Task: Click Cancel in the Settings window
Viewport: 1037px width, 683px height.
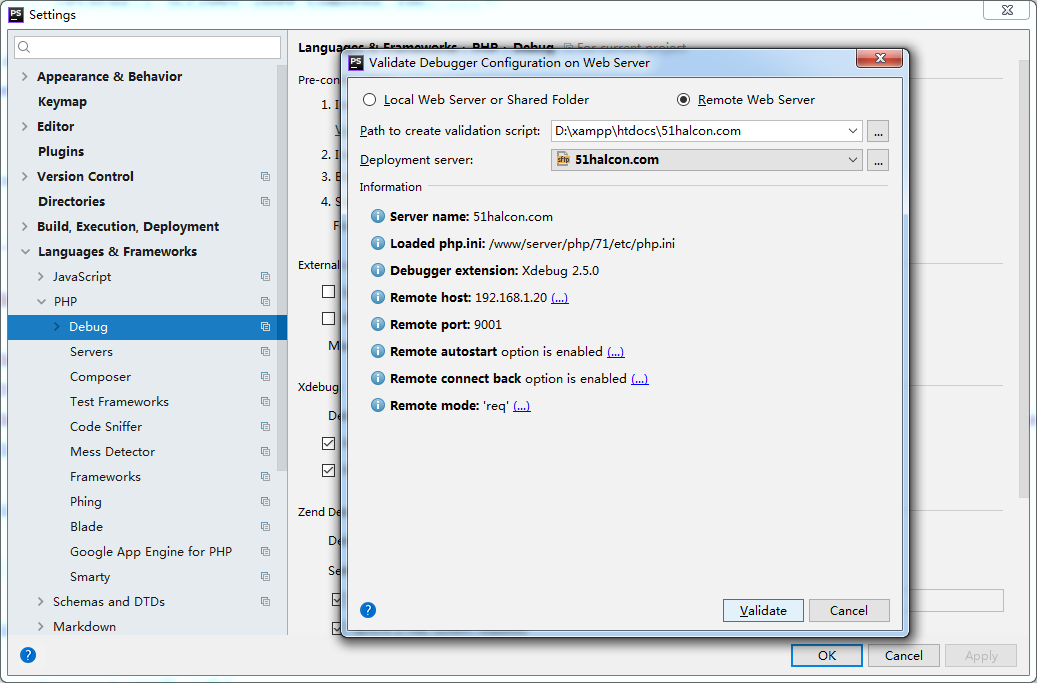Action: tap(903, 655)
